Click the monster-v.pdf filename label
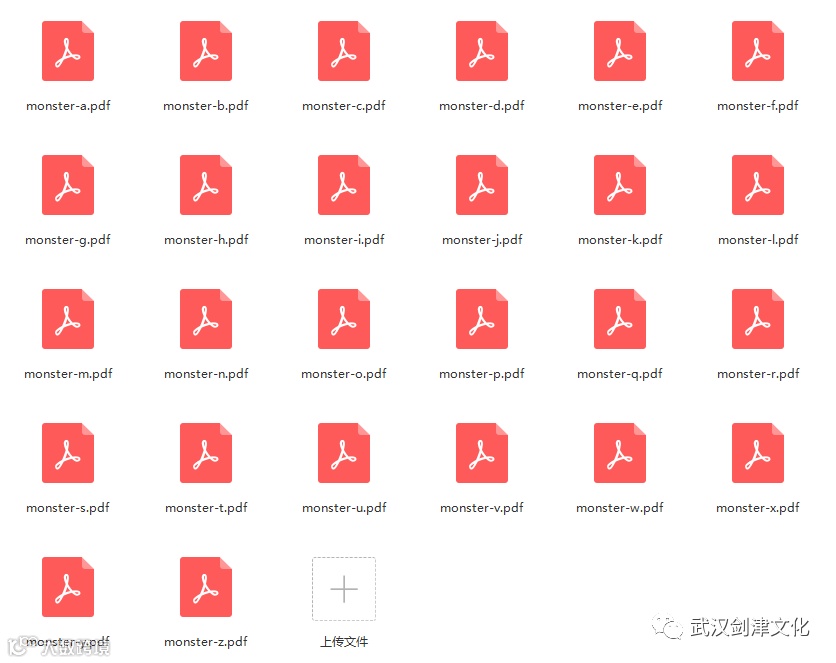 pyautogui.click(x=482, y=507)
